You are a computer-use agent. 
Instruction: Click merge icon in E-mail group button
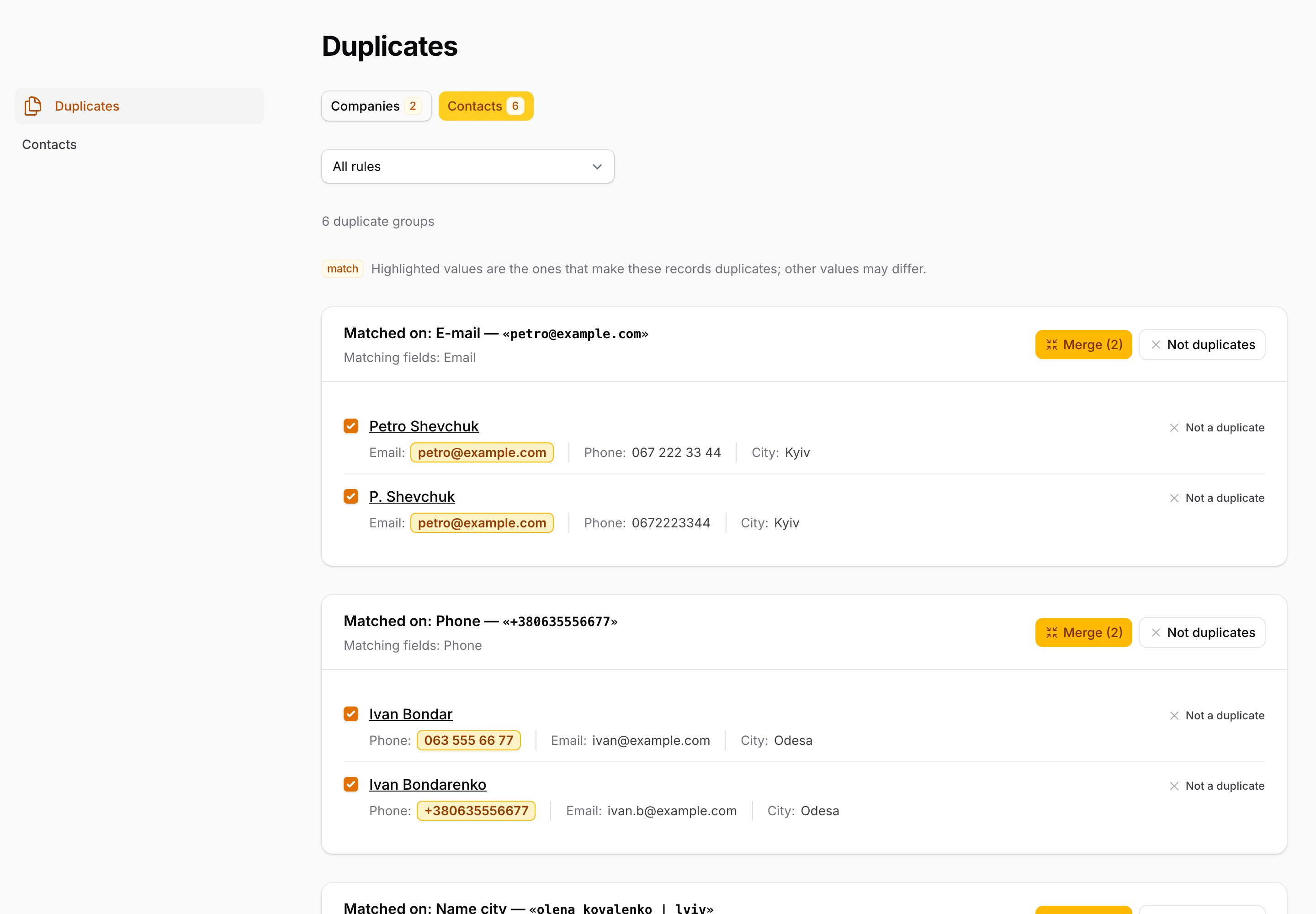tap(1051, 345)
